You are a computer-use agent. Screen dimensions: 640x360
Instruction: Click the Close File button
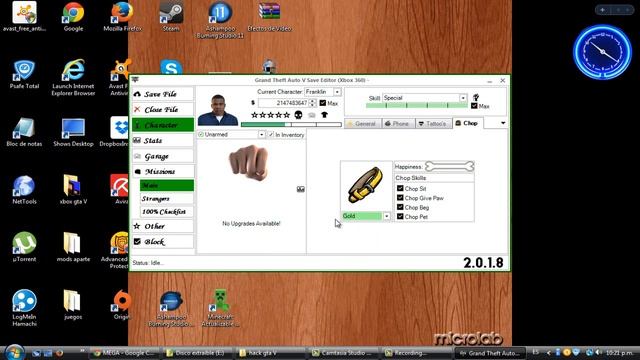pos(162,109)
